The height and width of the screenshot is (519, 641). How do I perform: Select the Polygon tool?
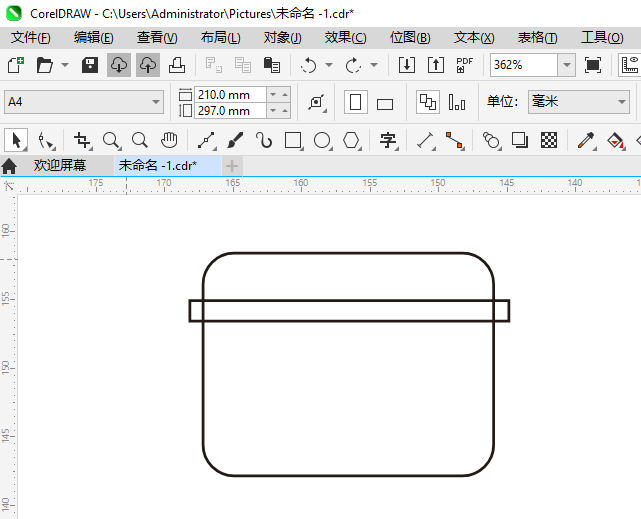click(351, 140)
